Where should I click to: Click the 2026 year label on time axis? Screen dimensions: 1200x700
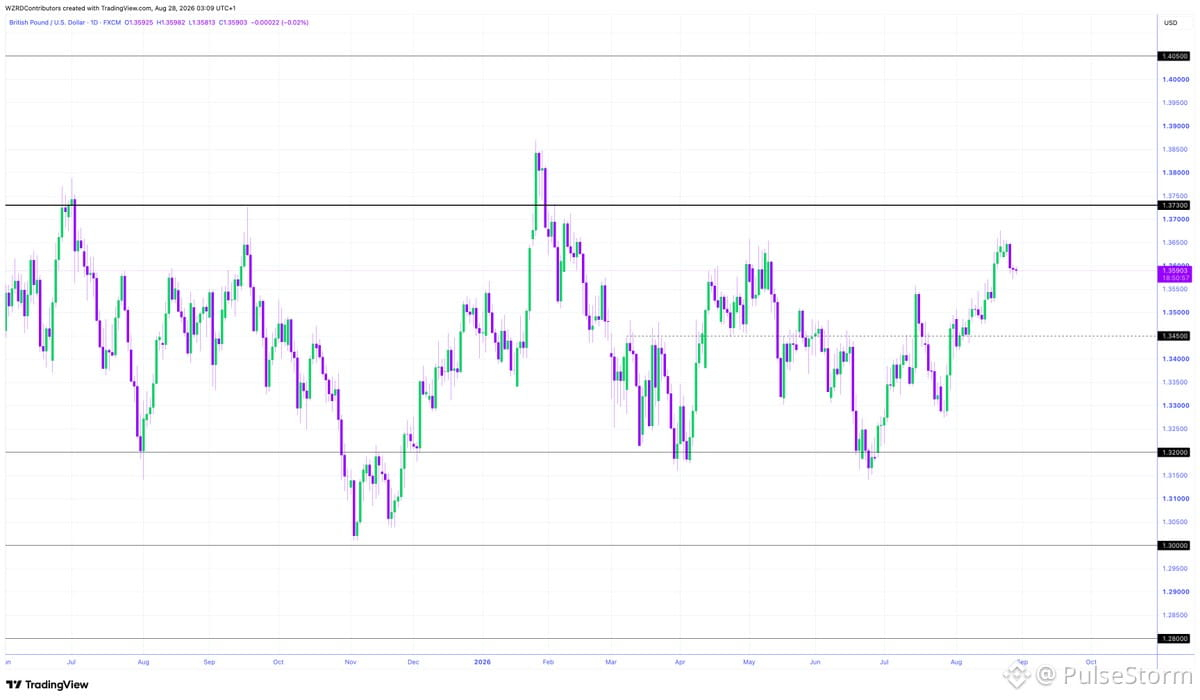coord(482,662)
